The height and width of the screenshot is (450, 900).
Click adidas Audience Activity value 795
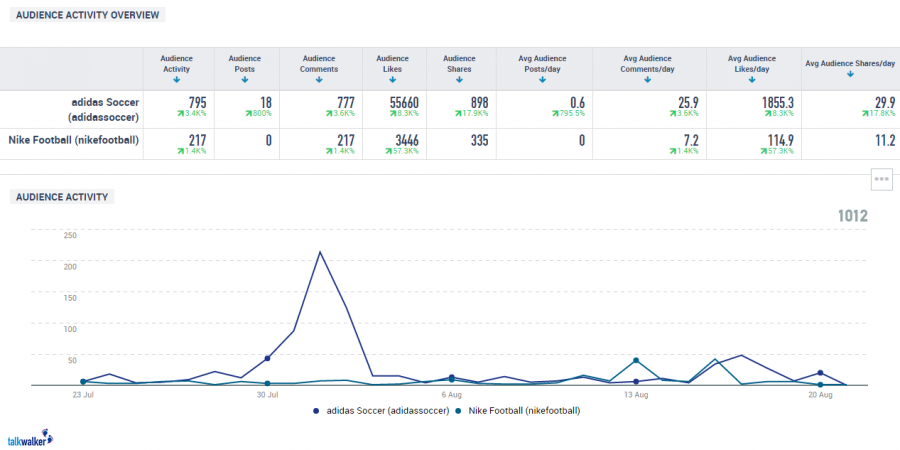click(x=197, y=103)
